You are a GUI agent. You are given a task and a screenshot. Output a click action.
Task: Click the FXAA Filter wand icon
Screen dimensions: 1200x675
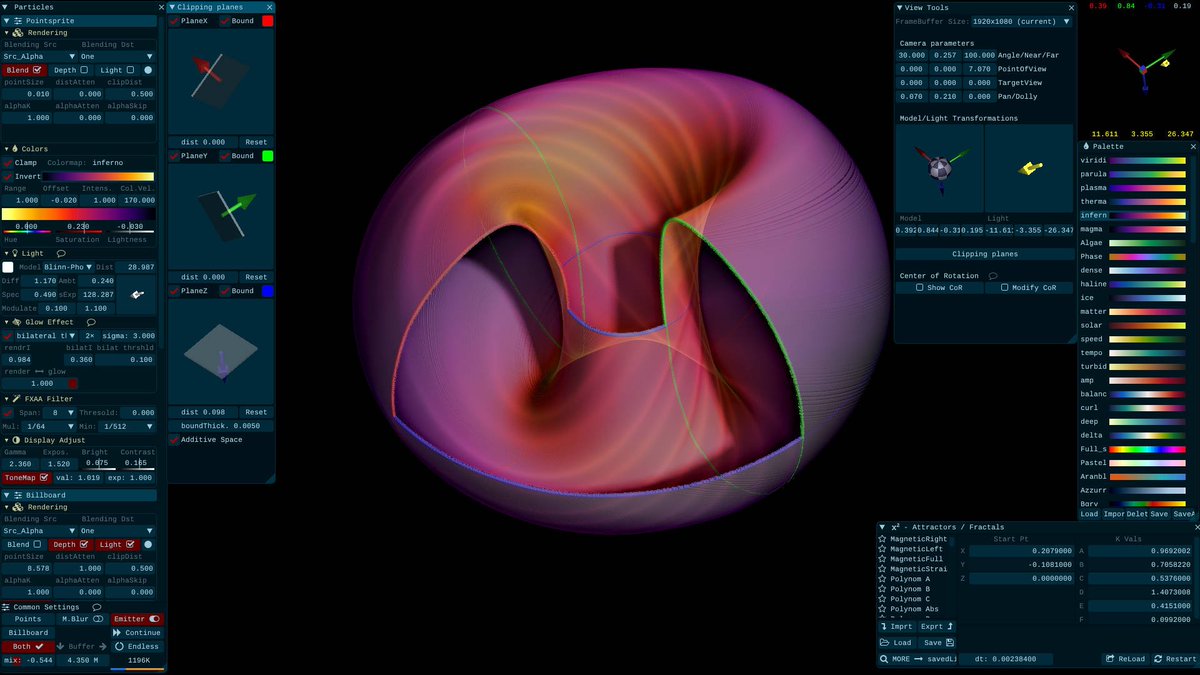point(15,398)
